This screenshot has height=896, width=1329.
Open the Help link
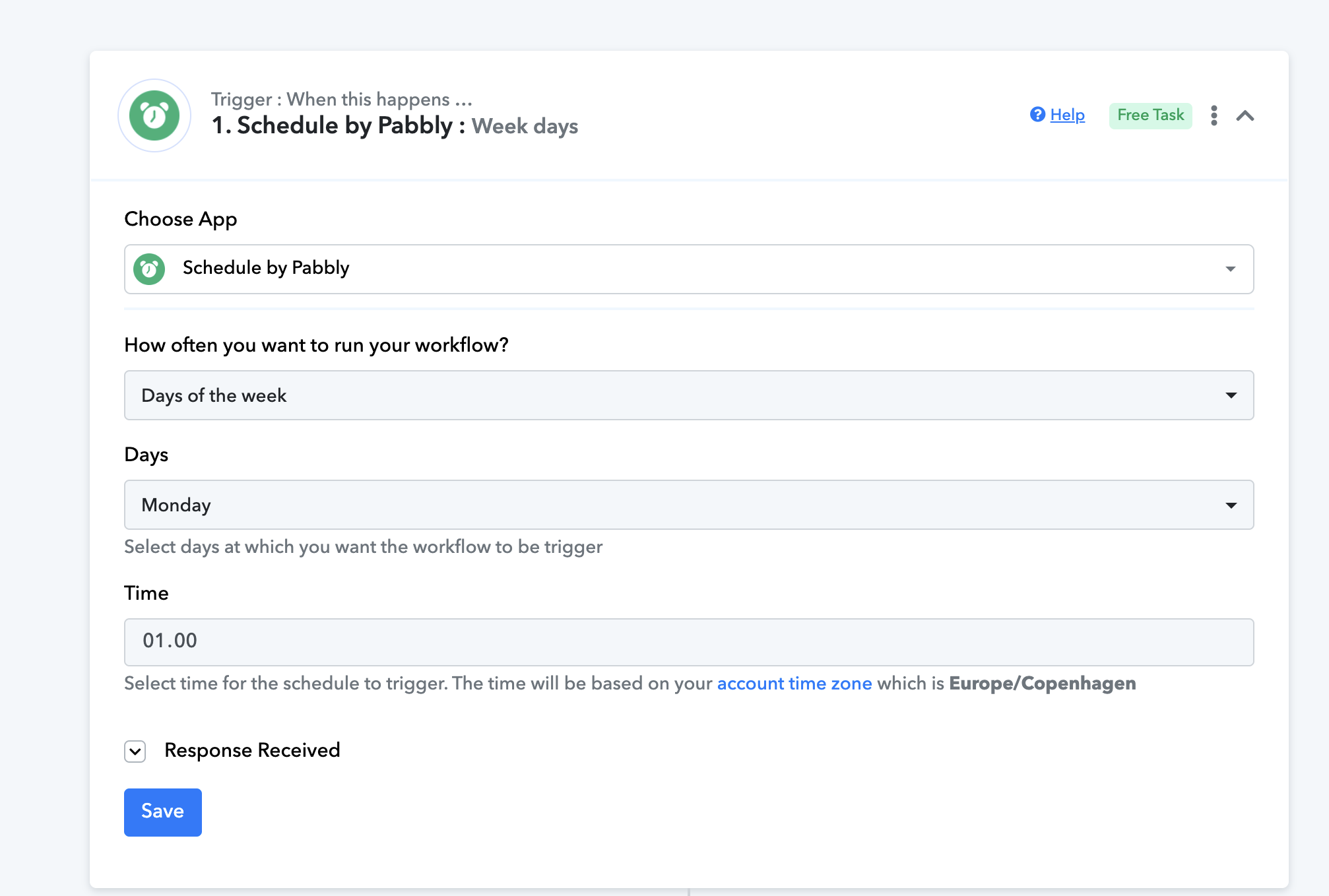(1067, 115)
